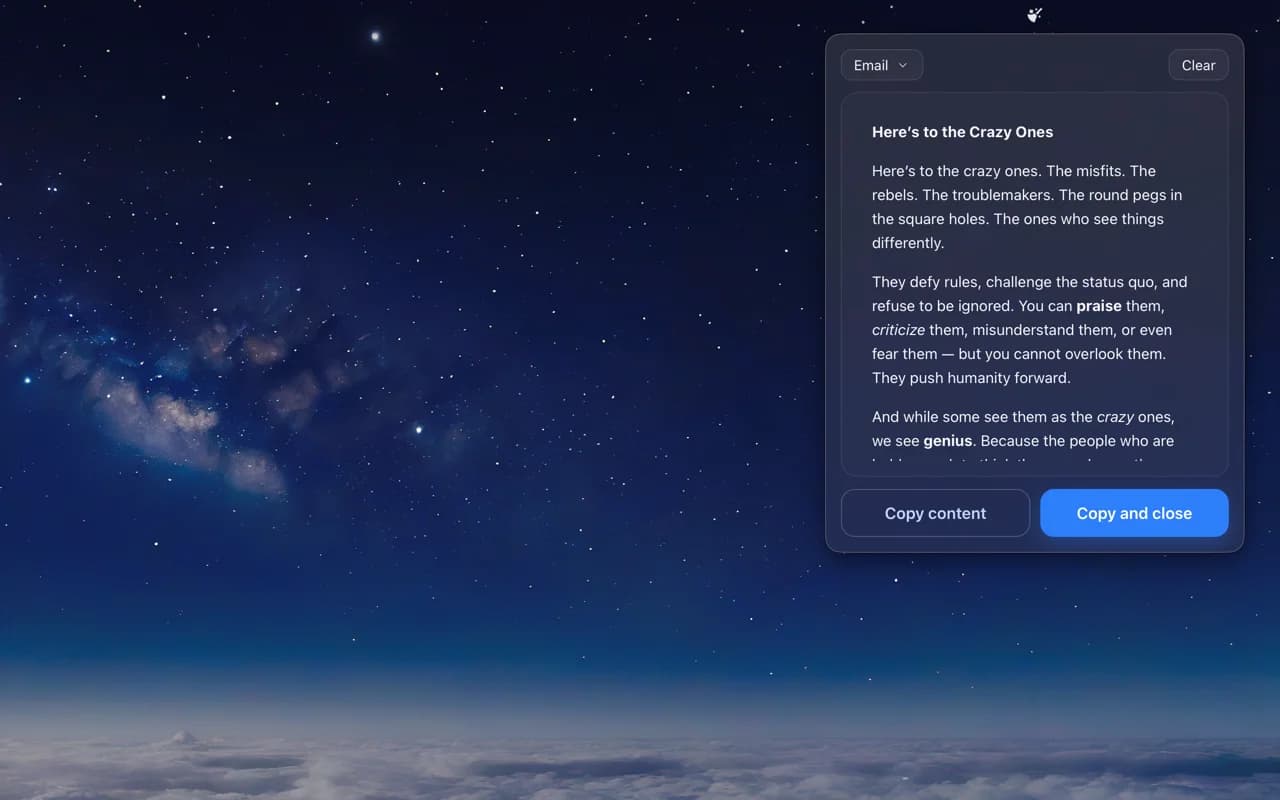Click Copy and close
This screenshot has width=1280, height=800.
(x=1134, y=512)
